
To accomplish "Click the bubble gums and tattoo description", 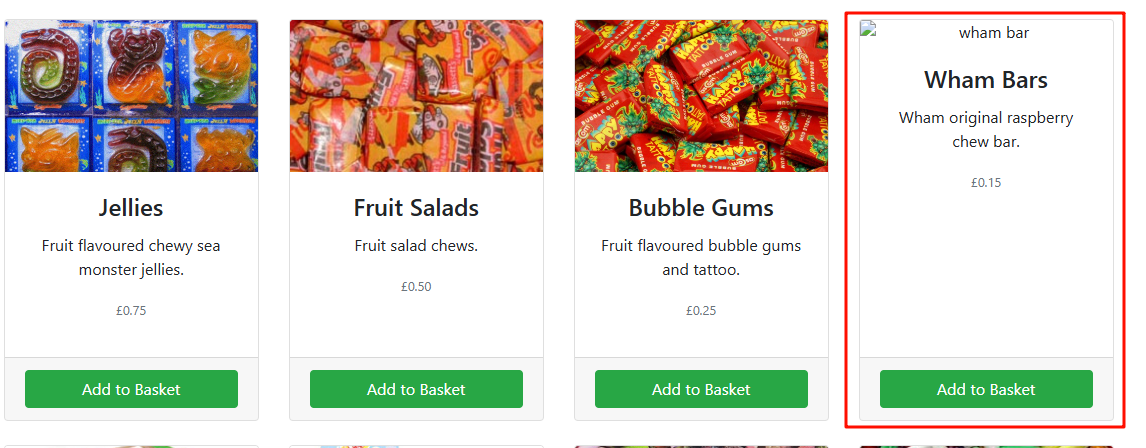I will (x=701, y=258).
